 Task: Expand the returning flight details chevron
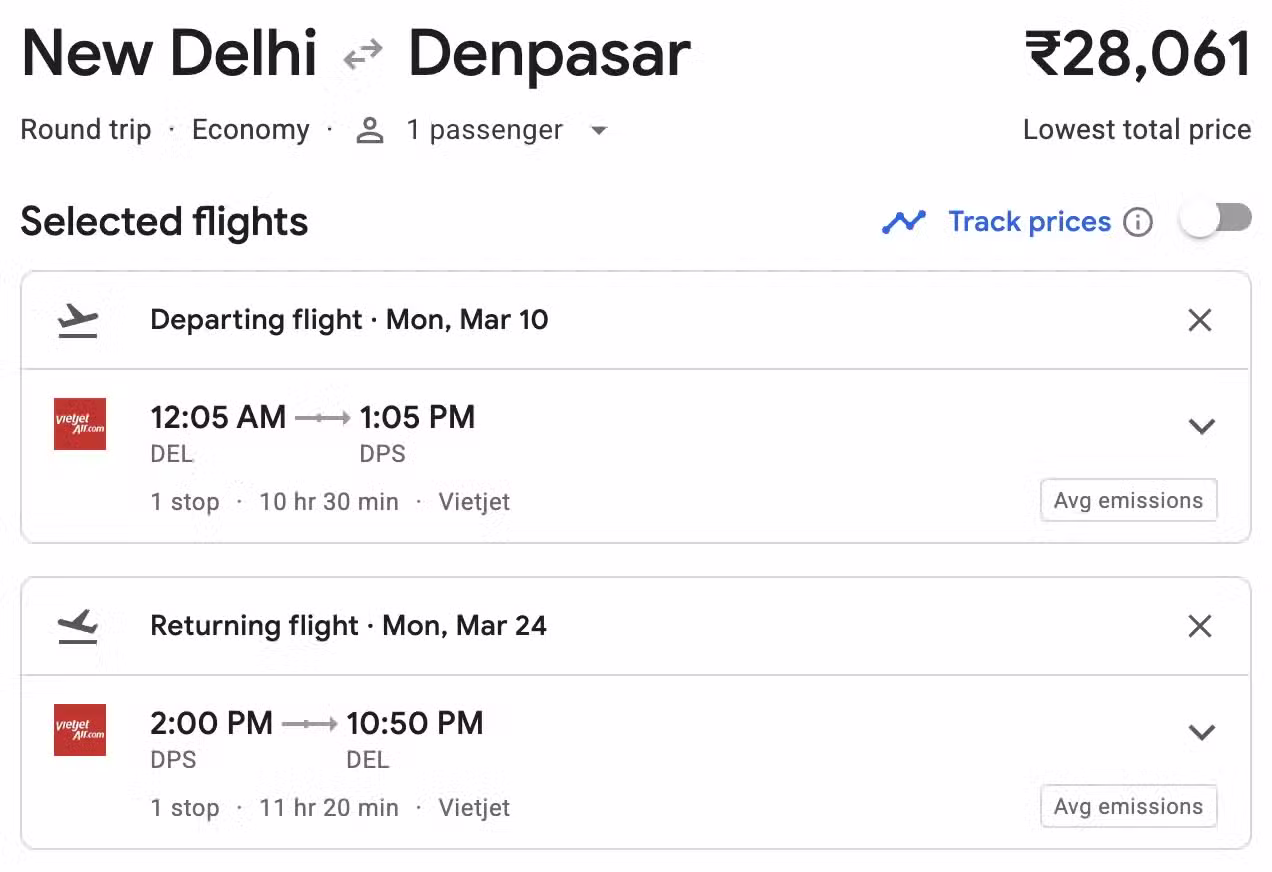coord(1201,732)
